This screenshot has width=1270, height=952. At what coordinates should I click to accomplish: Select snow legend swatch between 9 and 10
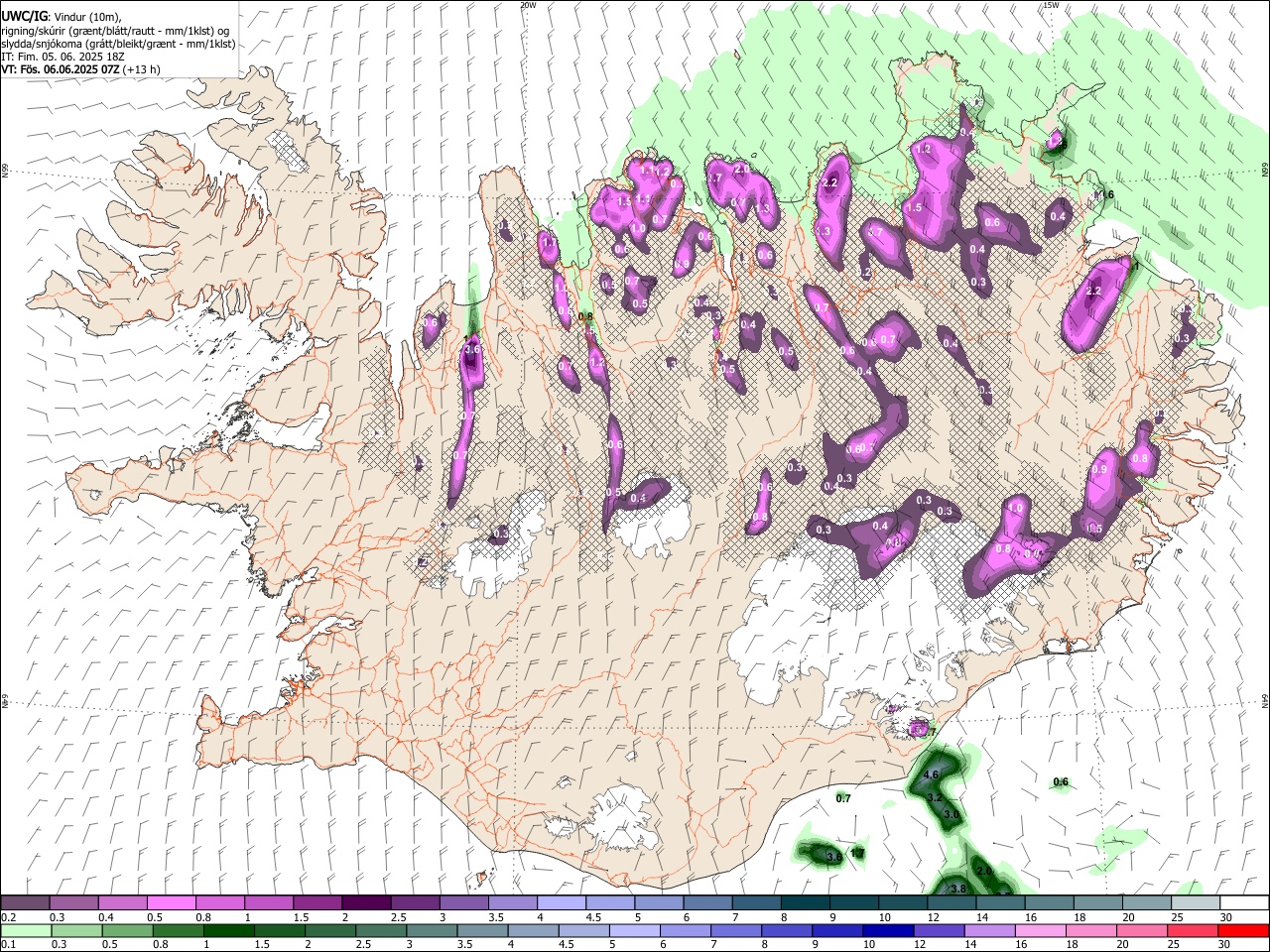pyautogui.click(x=853, y=903)
